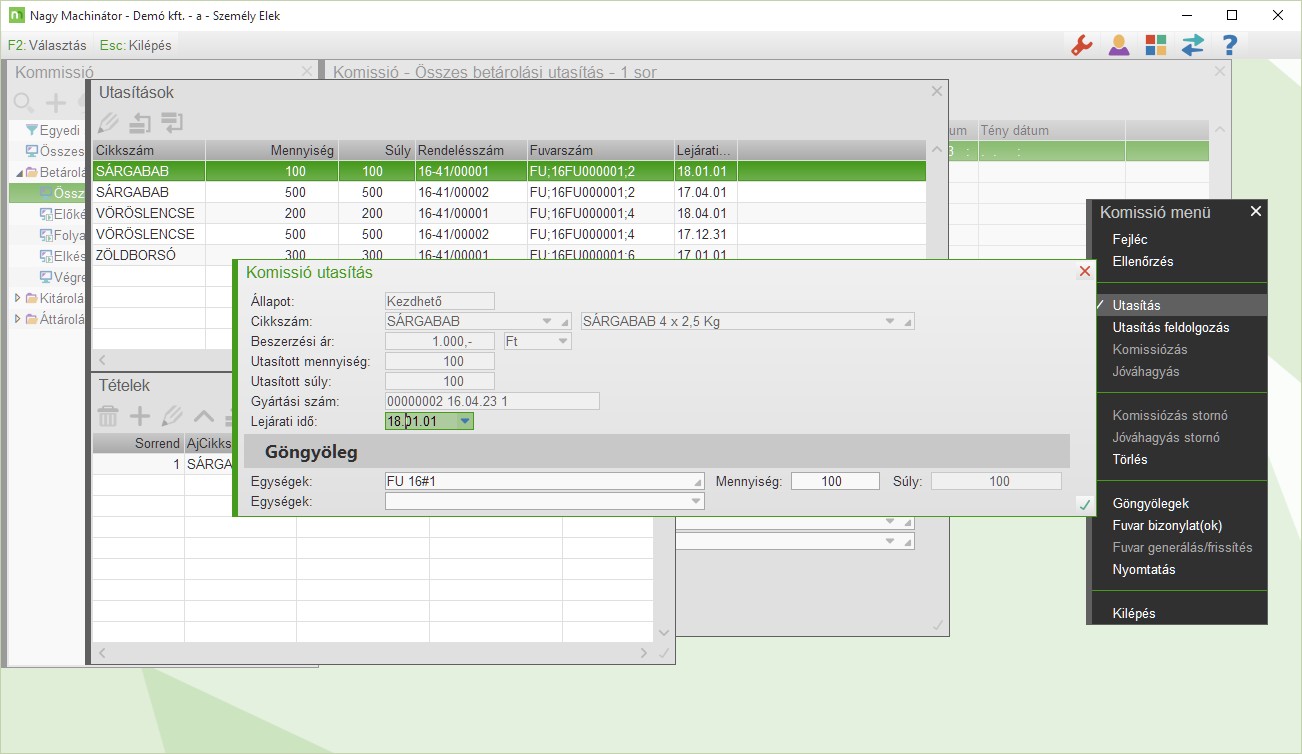Choose Törlés in Komissió menü
Viewport: 1302px width, 754px height.
1130,460
